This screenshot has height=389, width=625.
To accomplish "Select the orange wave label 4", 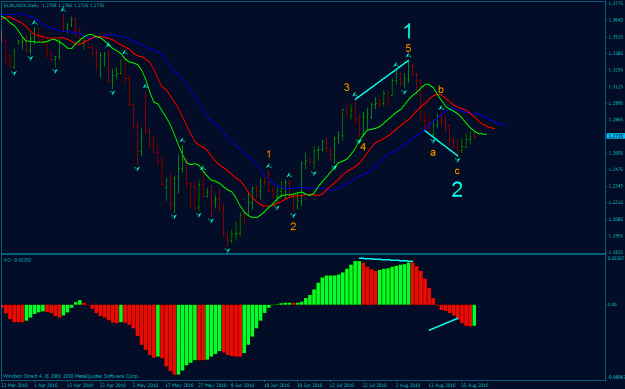I will [363, 147].
